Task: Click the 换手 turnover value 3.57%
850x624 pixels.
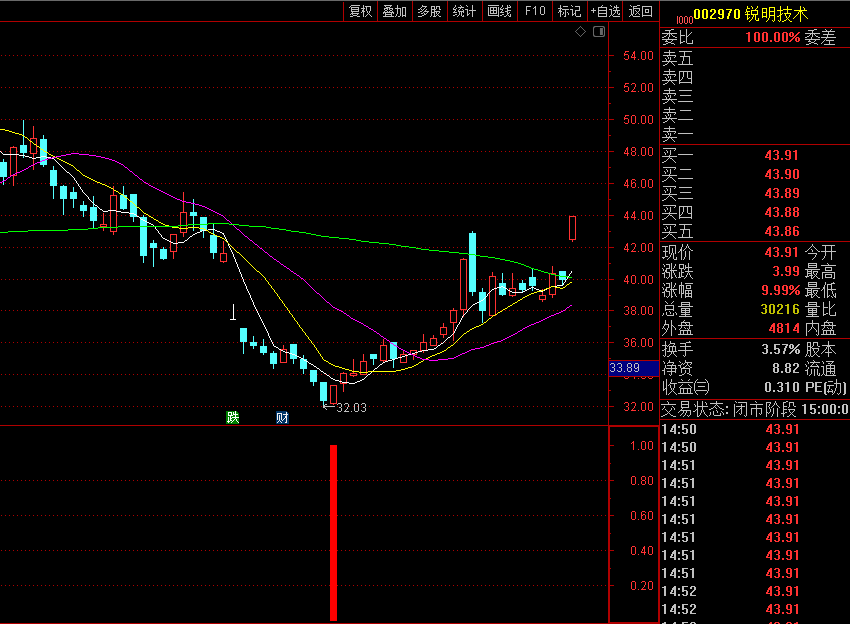Action: pos(781,349)
